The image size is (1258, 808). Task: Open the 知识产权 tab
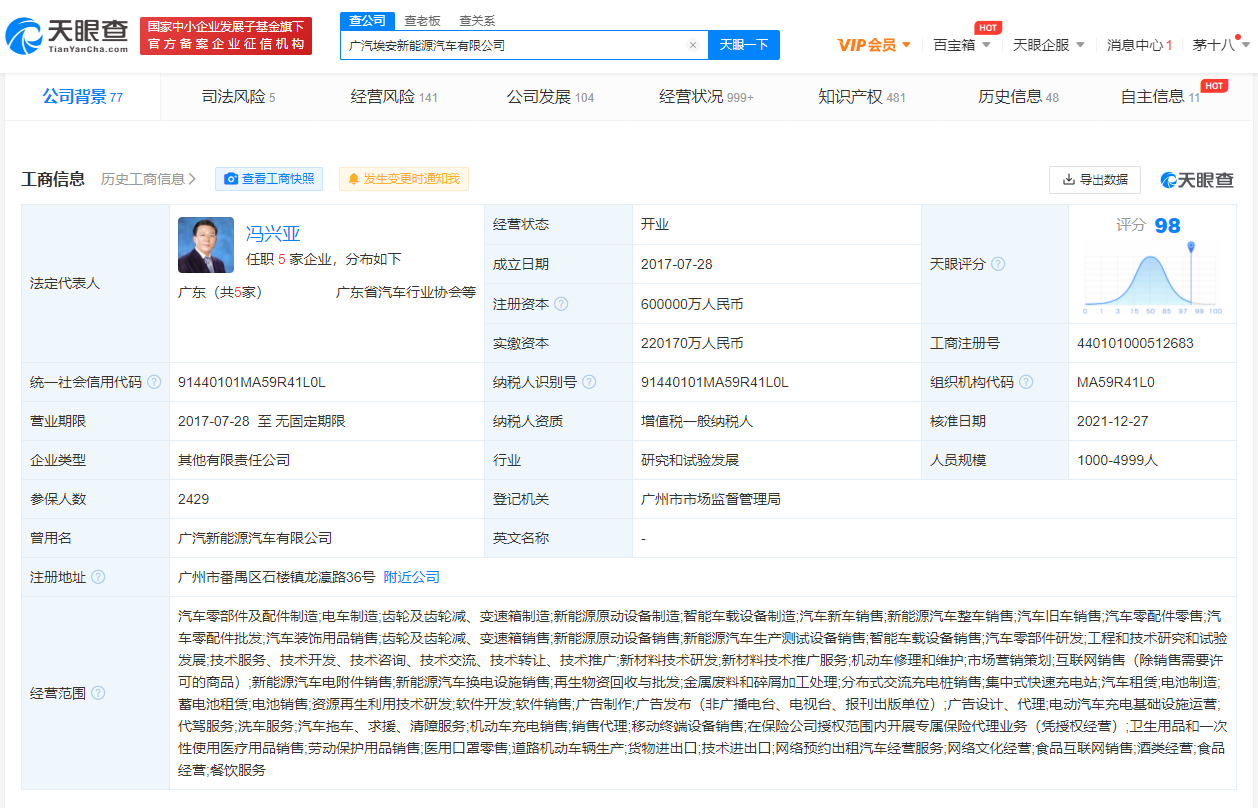click(861, 97)
